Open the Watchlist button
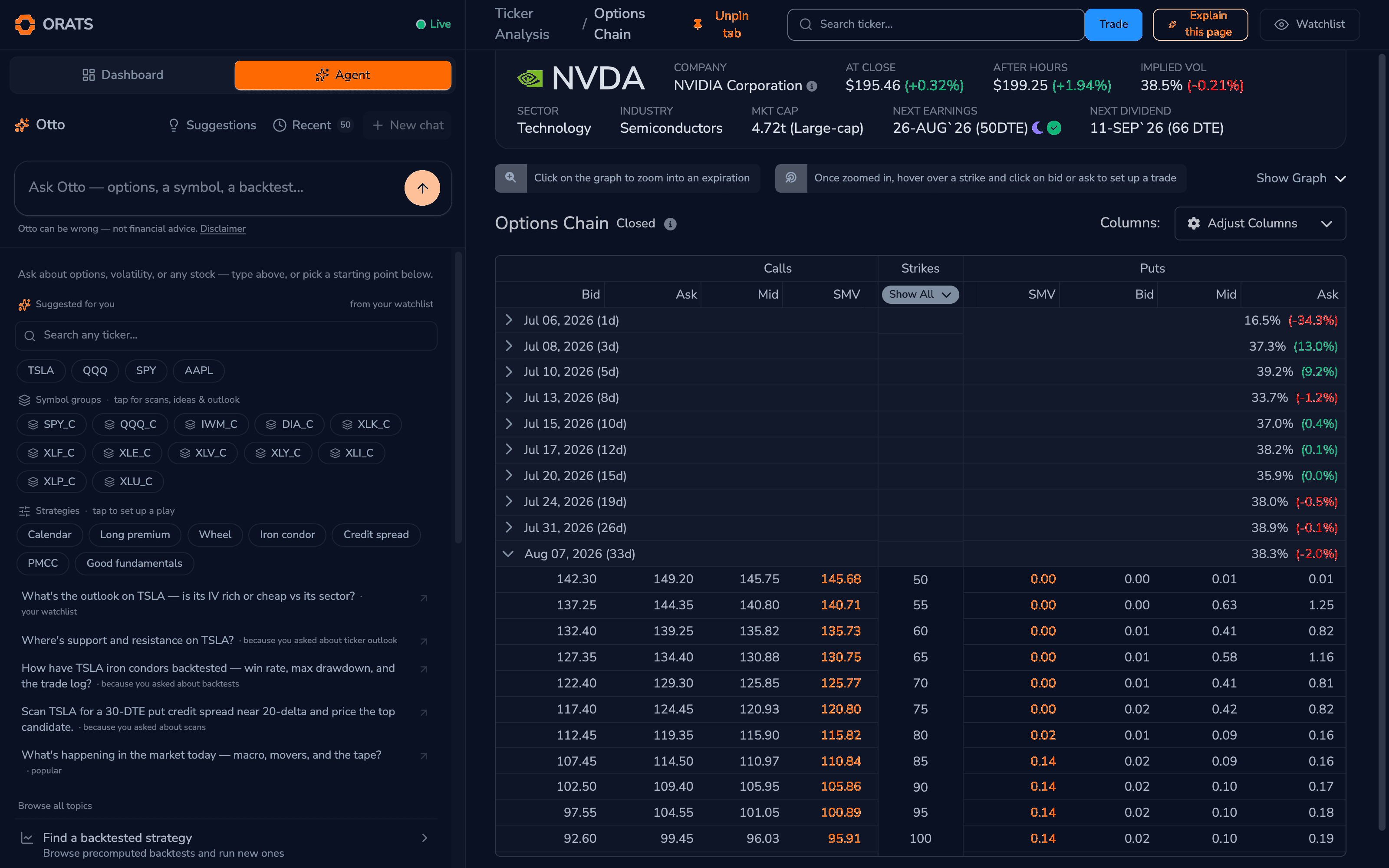 (1310, 25)
